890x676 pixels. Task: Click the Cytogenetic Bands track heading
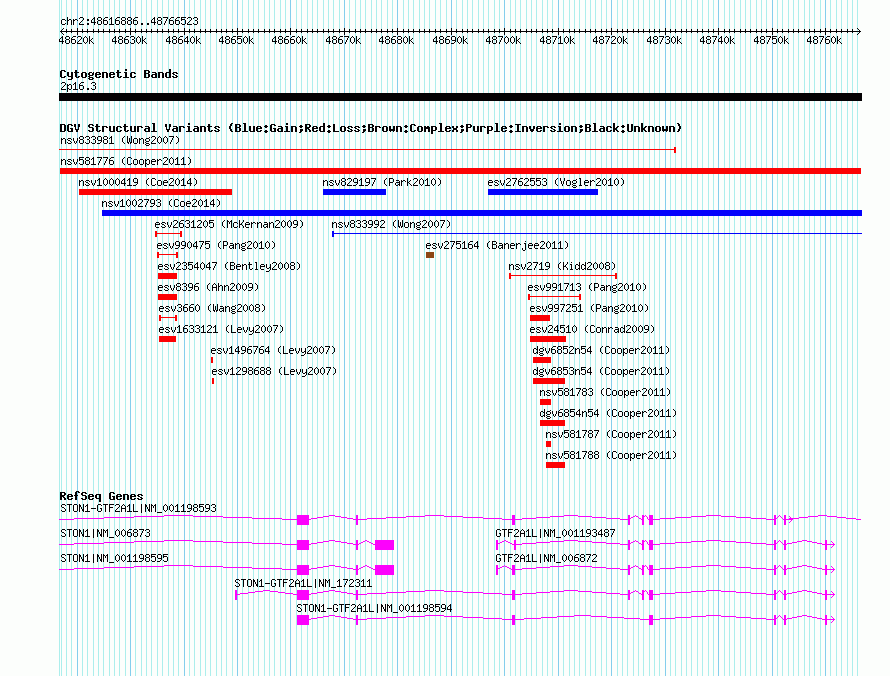tap(119, 74)
